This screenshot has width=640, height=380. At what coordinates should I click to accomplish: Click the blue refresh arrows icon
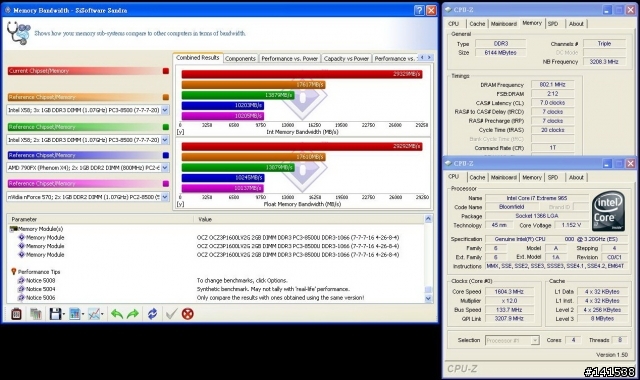(152, 314)
